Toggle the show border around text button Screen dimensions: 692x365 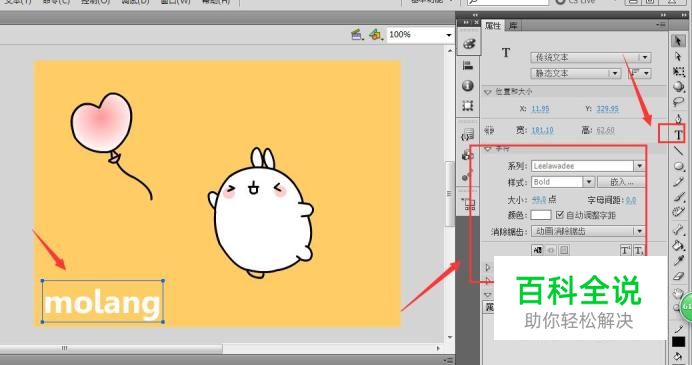coord(564,250)
